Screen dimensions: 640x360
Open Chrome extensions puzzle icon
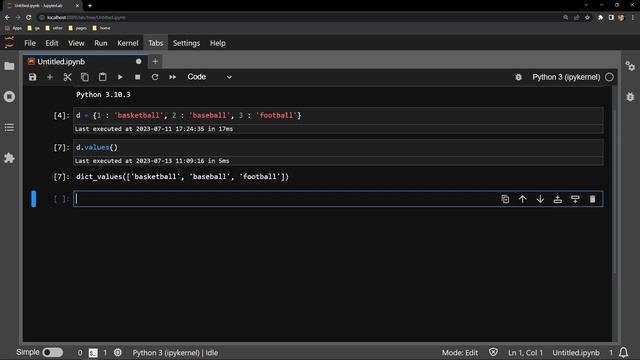point(600,18)
